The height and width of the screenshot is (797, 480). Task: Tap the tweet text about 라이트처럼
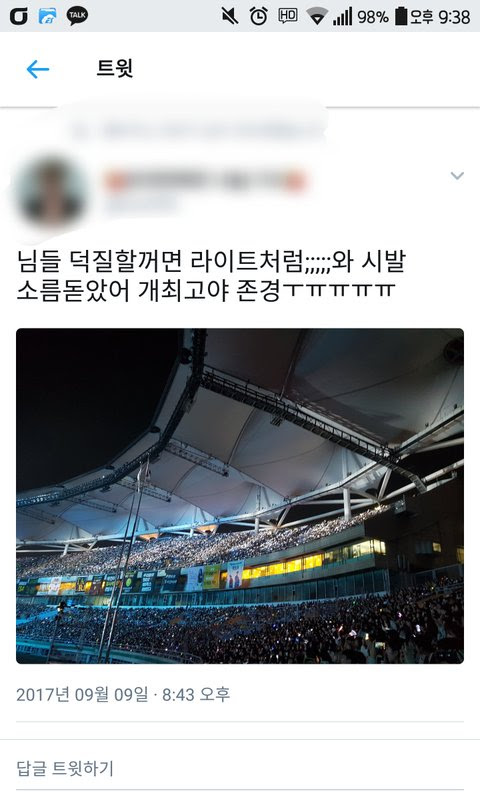212,275
